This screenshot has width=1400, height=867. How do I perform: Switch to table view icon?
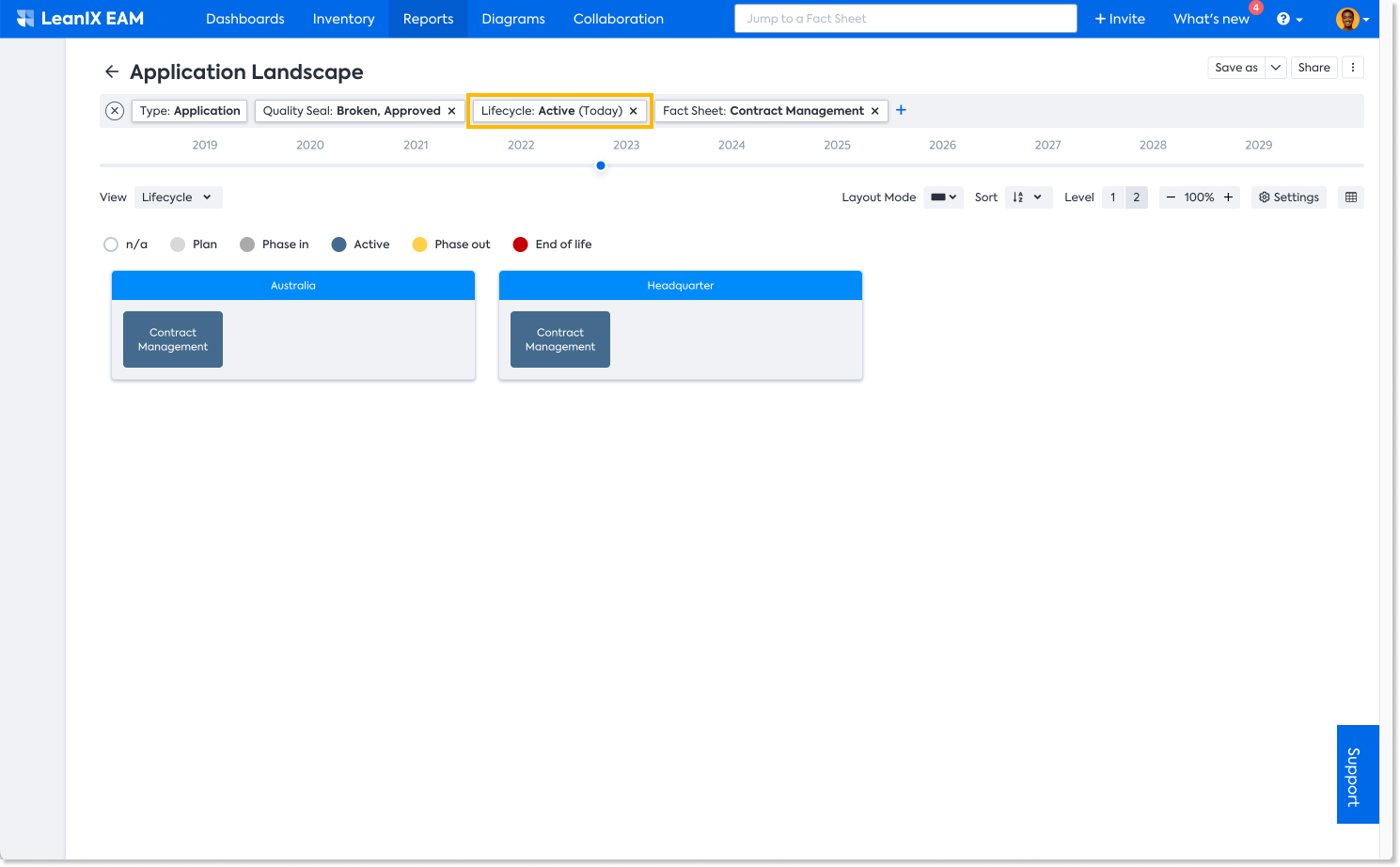[x=1351, y=197]
